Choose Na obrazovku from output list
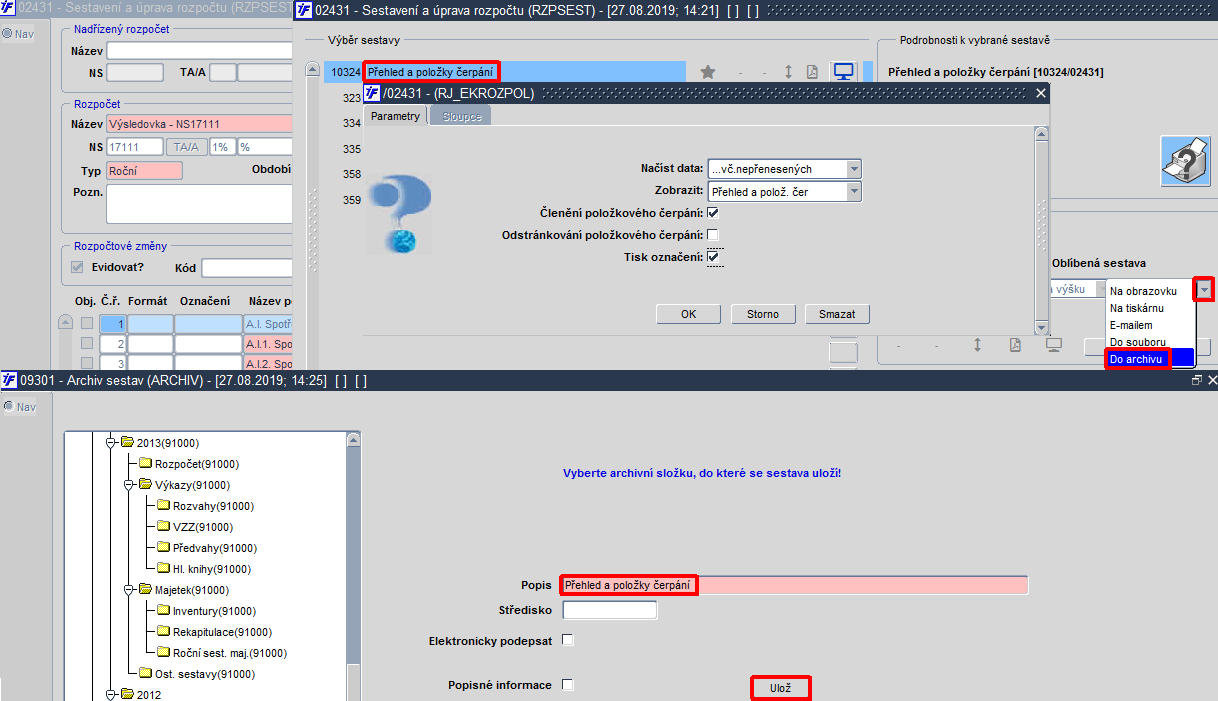 tap(1150, 291)
